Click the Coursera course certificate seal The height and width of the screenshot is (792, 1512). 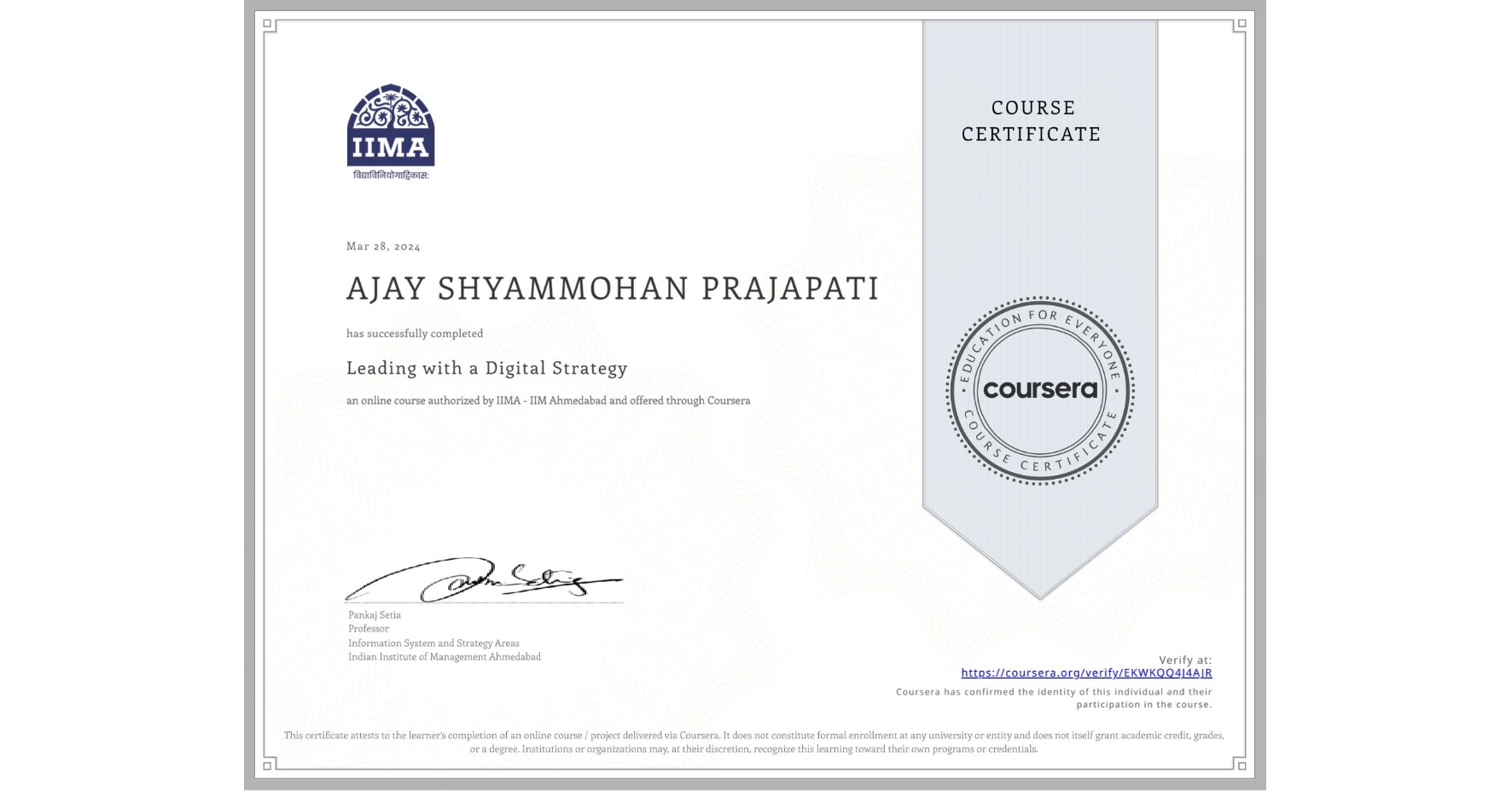pyautogui.click(x=1039, y=391)
